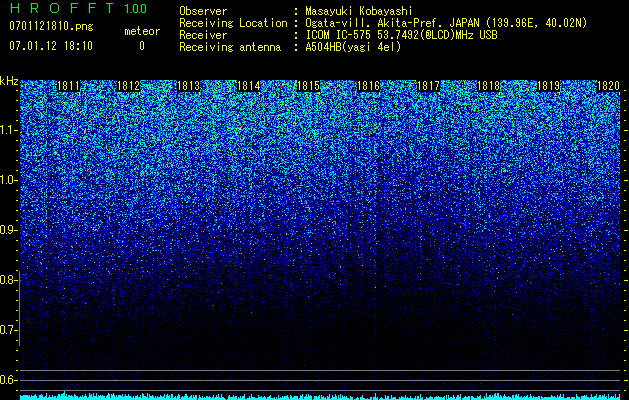Select the filename 0701121810.png
The width and height of the screenshot is (629, 400).
[x=51, y=27]
